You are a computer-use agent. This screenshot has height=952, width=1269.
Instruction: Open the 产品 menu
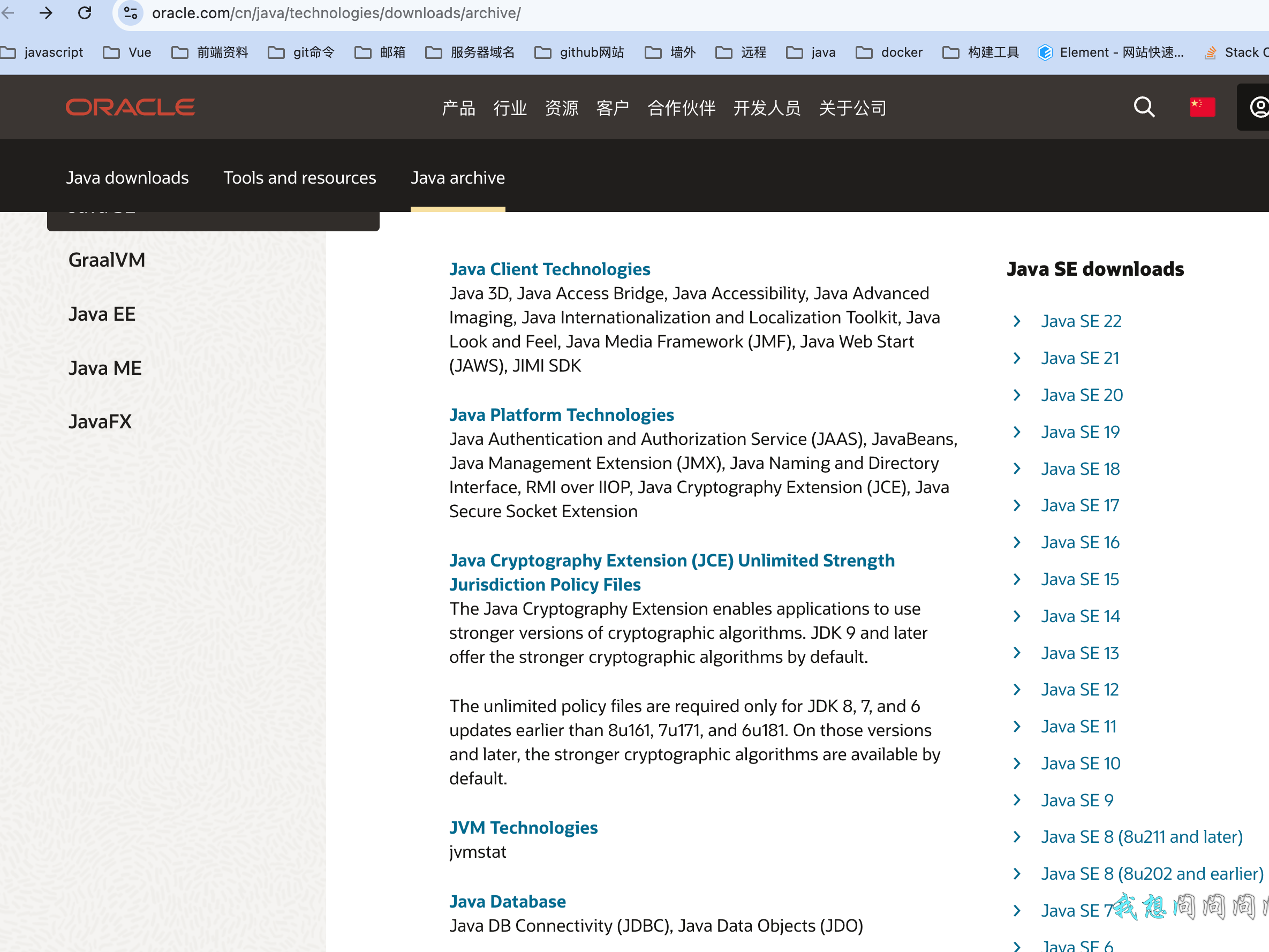[x=458, y=108]
